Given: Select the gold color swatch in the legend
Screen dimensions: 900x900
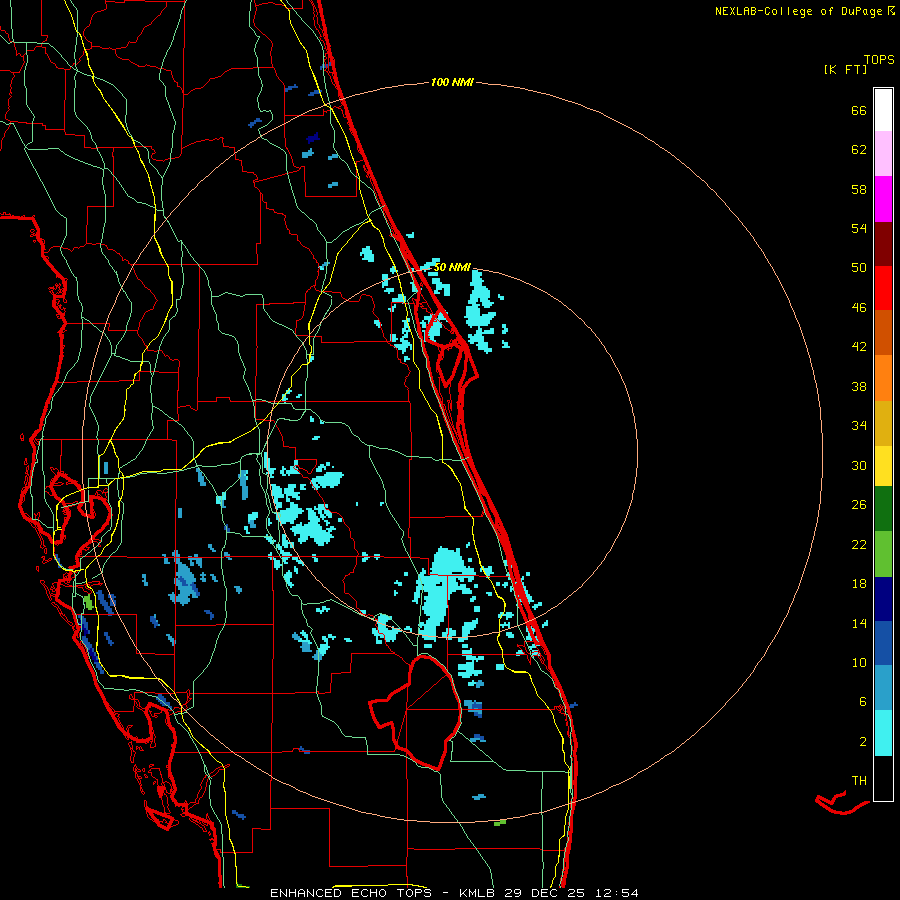Looking at the screenshot, I should click(883, 423).
